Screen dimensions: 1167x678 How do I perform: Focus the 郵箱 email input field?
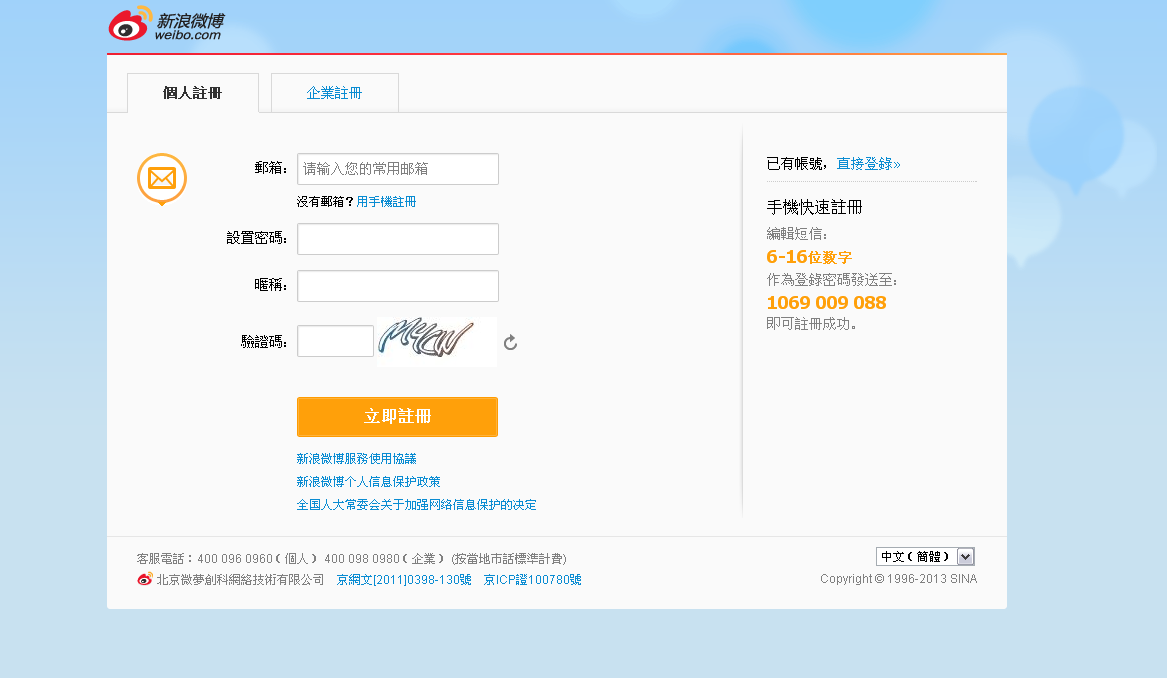[x=398, y=169]
